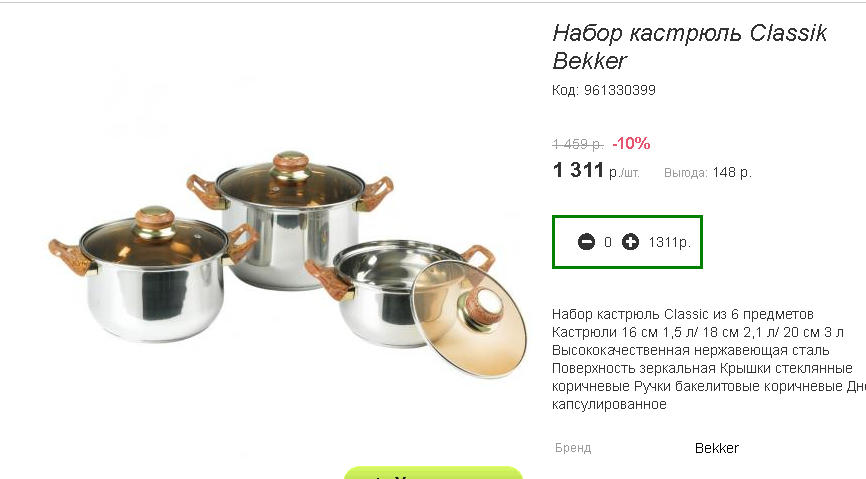
Task: Click the description starting Набор кастрюль Classic из 6 предметов
Action: pos(709,359)
